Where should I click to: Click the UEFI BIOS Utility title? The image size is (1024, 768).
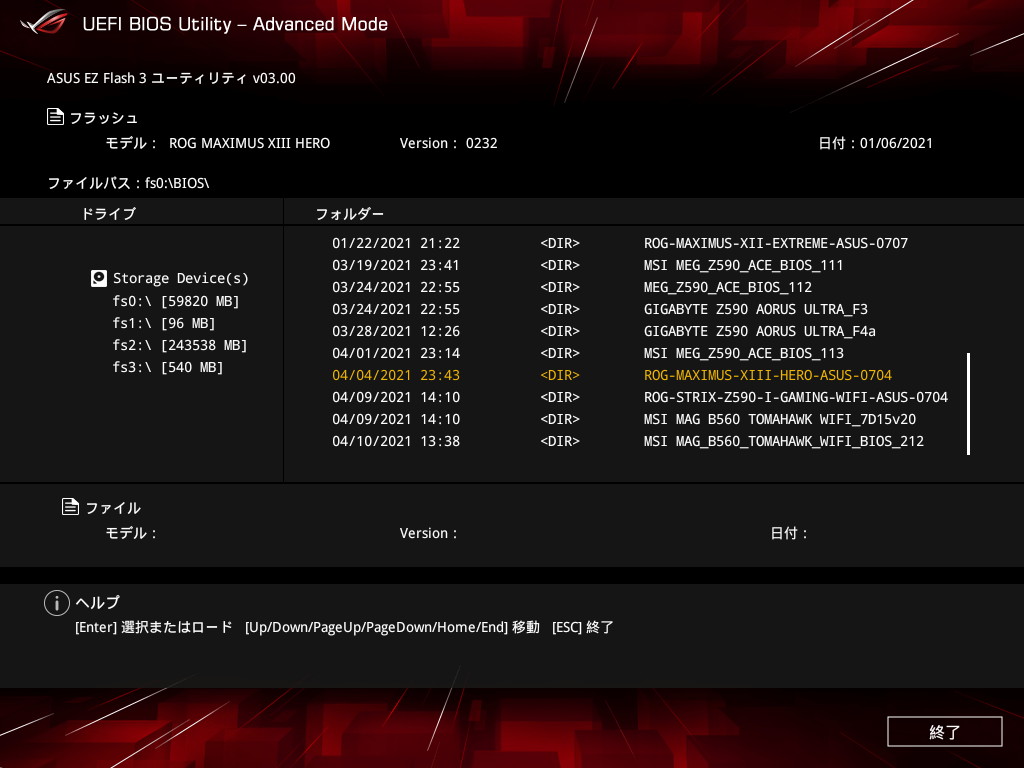pos(235,24)
